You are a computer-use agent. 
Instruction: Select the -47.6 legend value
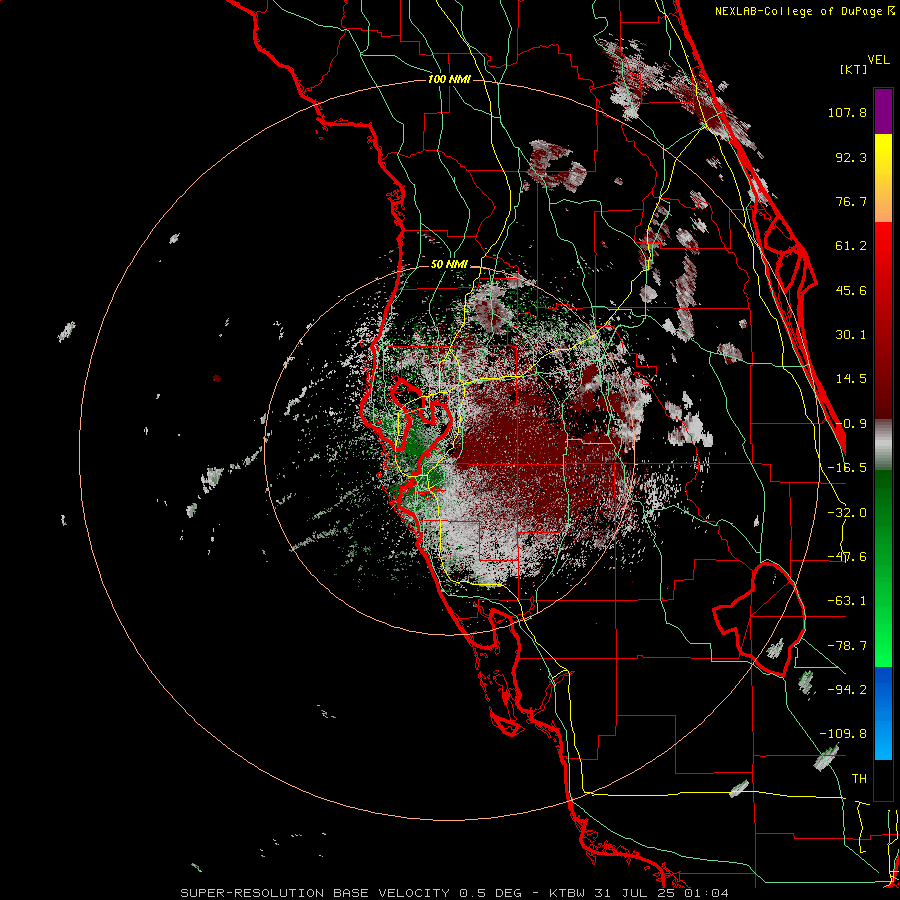tap(847, 557)
